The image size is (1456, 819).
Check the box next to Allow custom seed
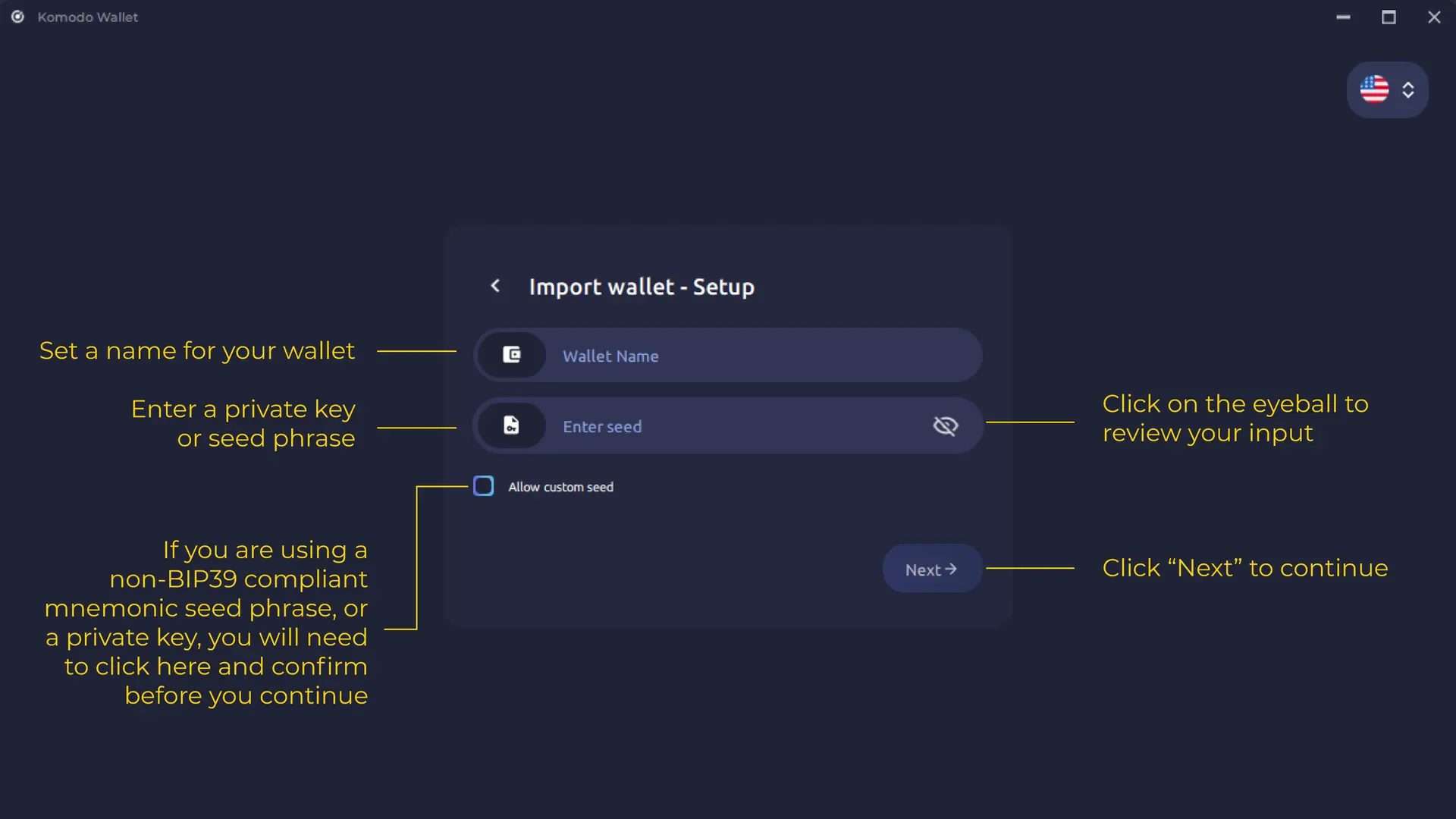[x=483, y=486]
